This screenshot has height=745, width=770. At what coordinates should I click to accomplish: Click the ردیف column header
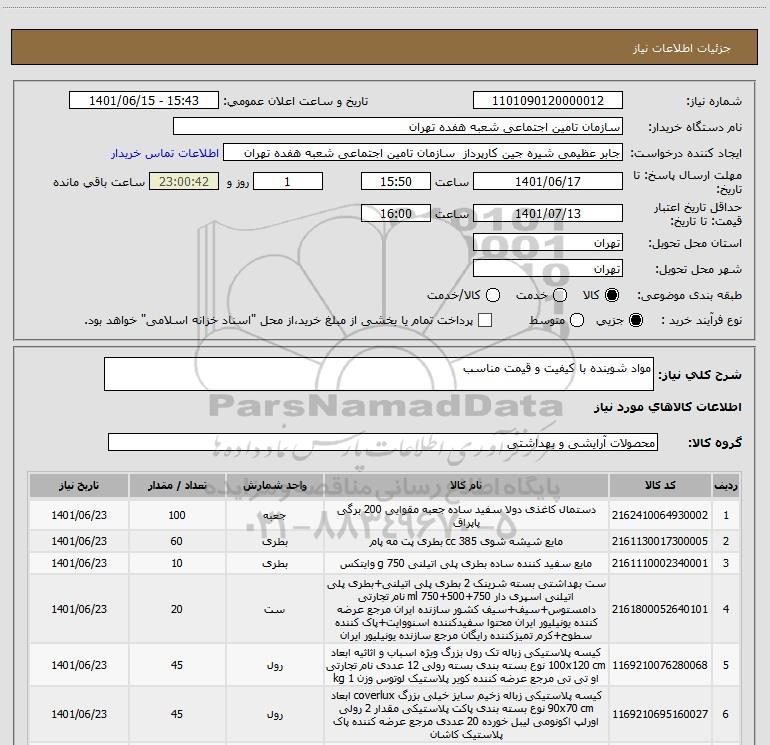tap(726, 485)
